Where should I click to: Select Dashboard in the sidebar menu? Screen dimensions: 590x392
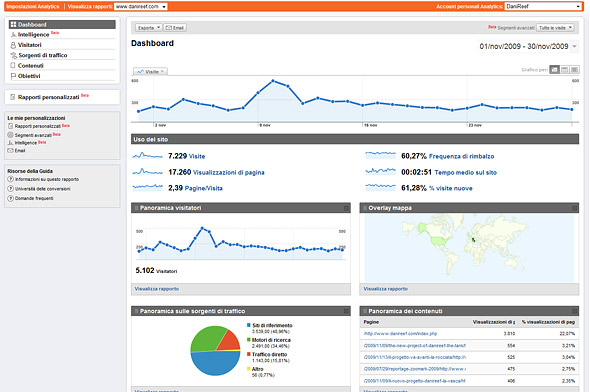(x=62, y=24)
